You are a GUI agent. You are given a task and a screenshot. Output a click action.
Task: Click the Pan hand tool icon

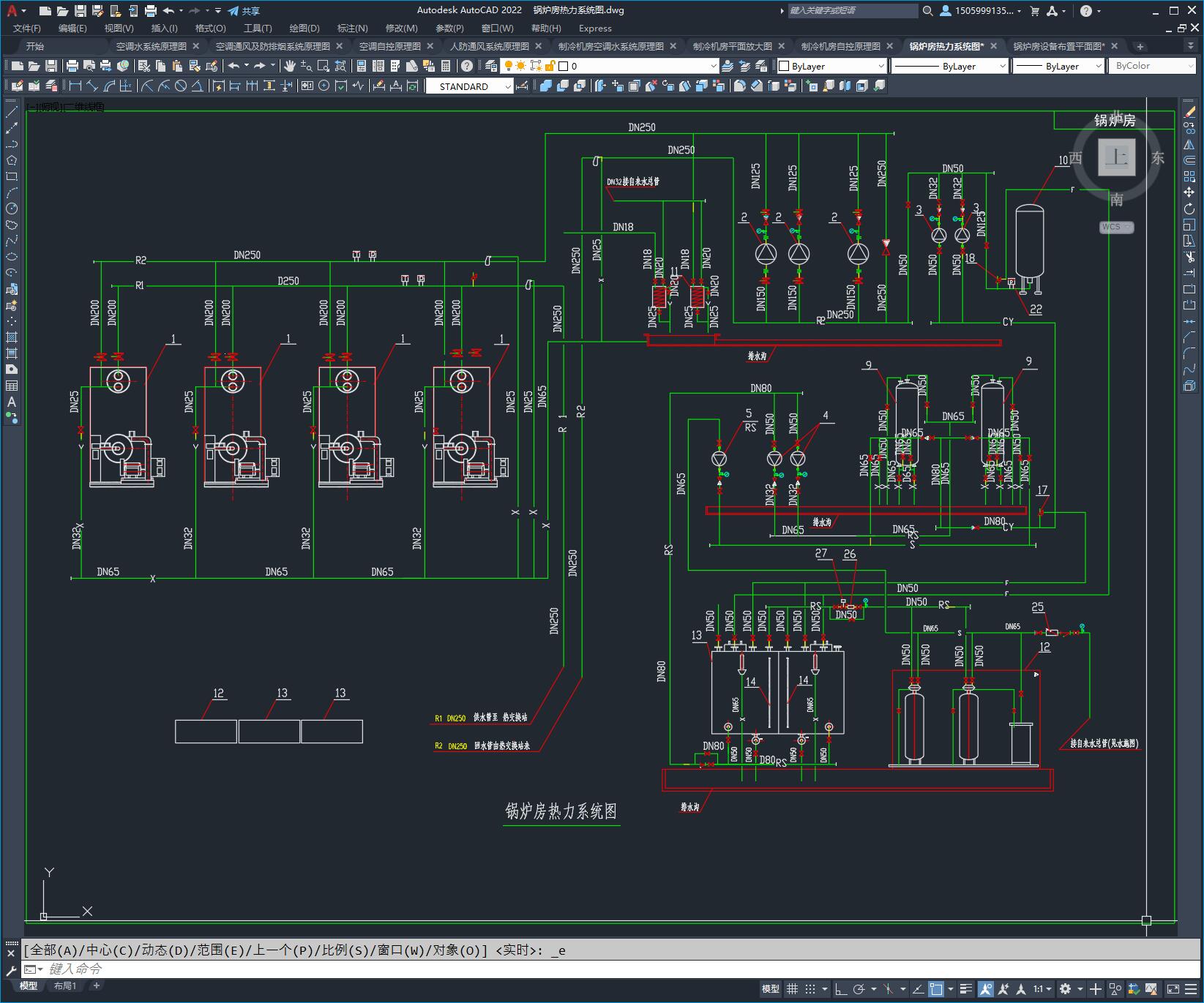pyautogui.click(x=289, y=66)
